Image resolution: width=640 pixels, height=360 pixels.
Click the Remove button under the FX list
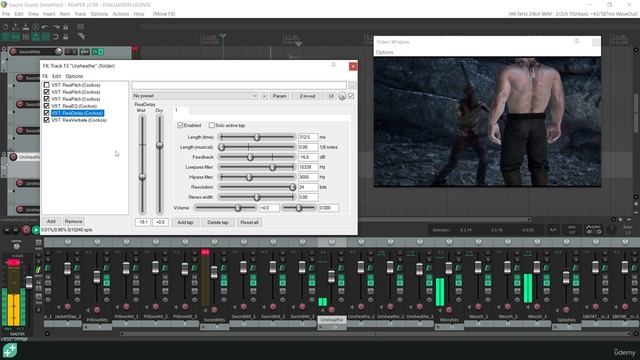click(x=73, y=221)
